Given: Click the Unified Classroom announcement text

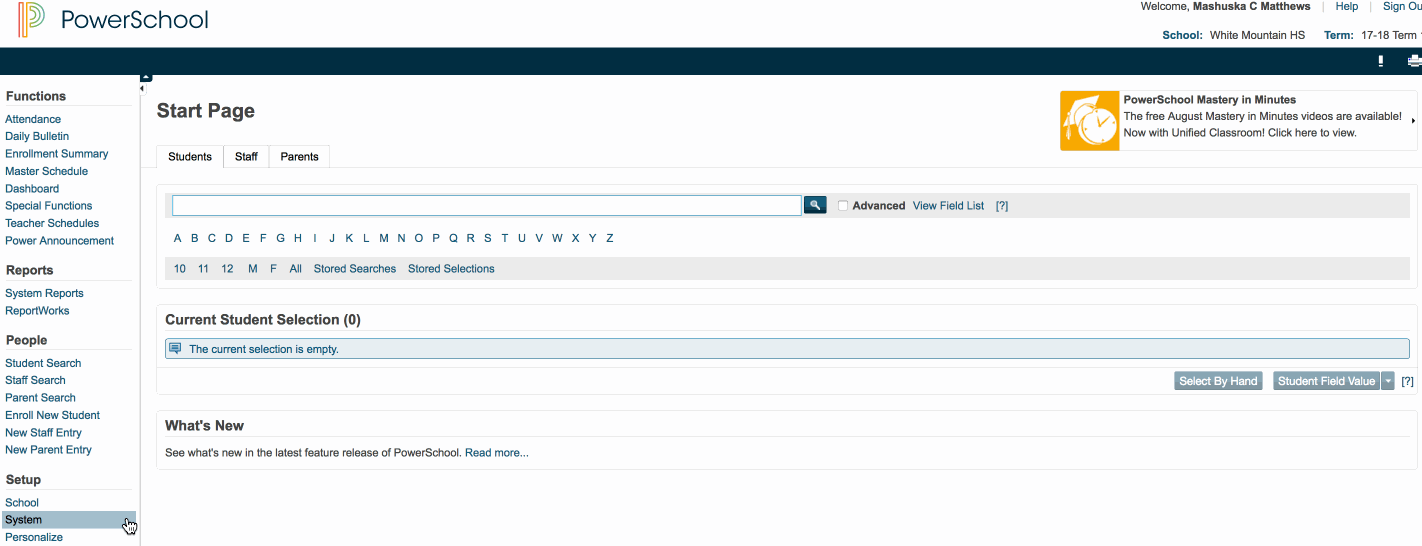Looking at the screenshot, I should [1240, 133].
